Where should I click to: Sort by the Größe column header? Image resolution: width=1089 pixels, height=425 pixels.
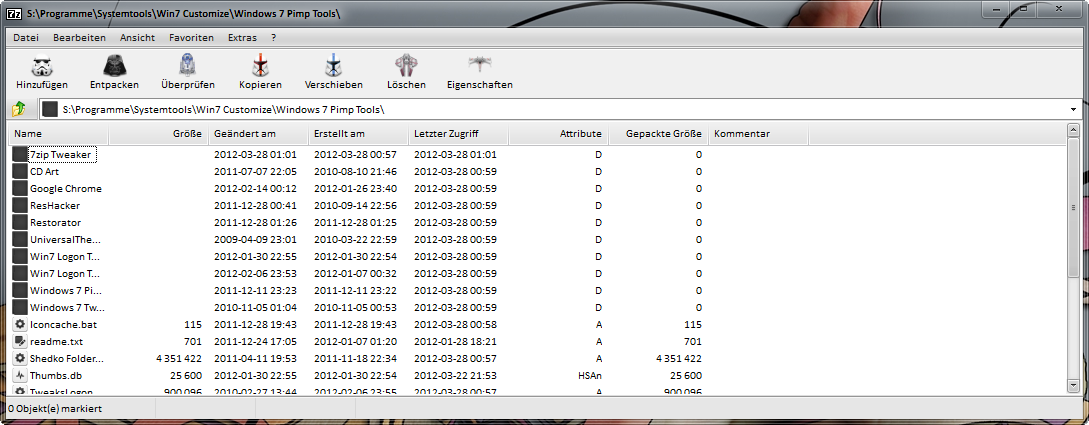pos(158,134)
